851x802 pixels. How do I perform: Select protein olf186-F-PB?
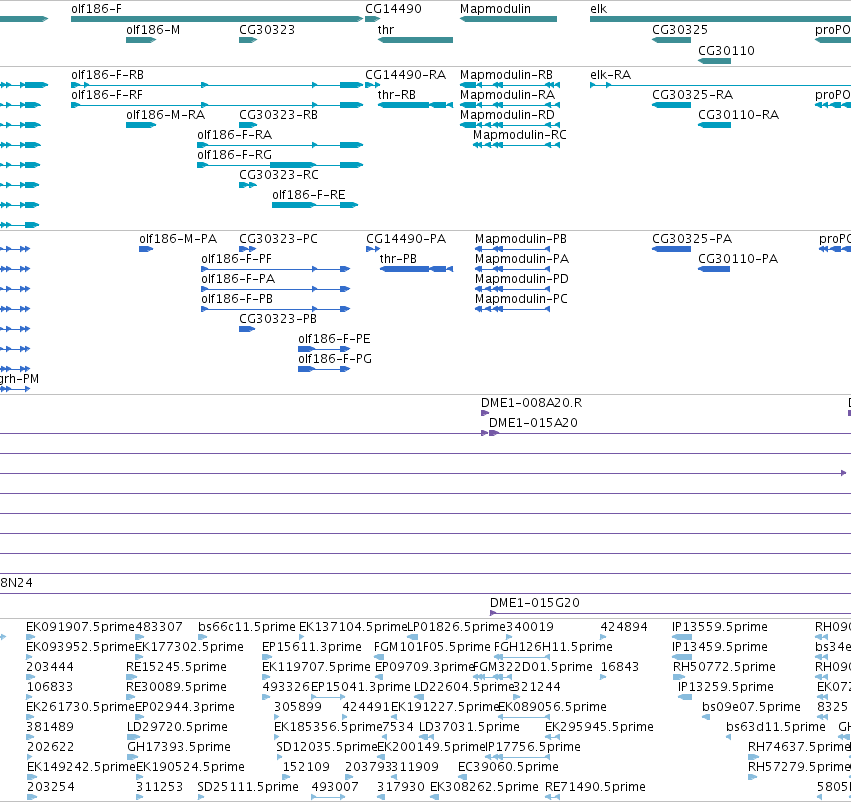point(276,309)
